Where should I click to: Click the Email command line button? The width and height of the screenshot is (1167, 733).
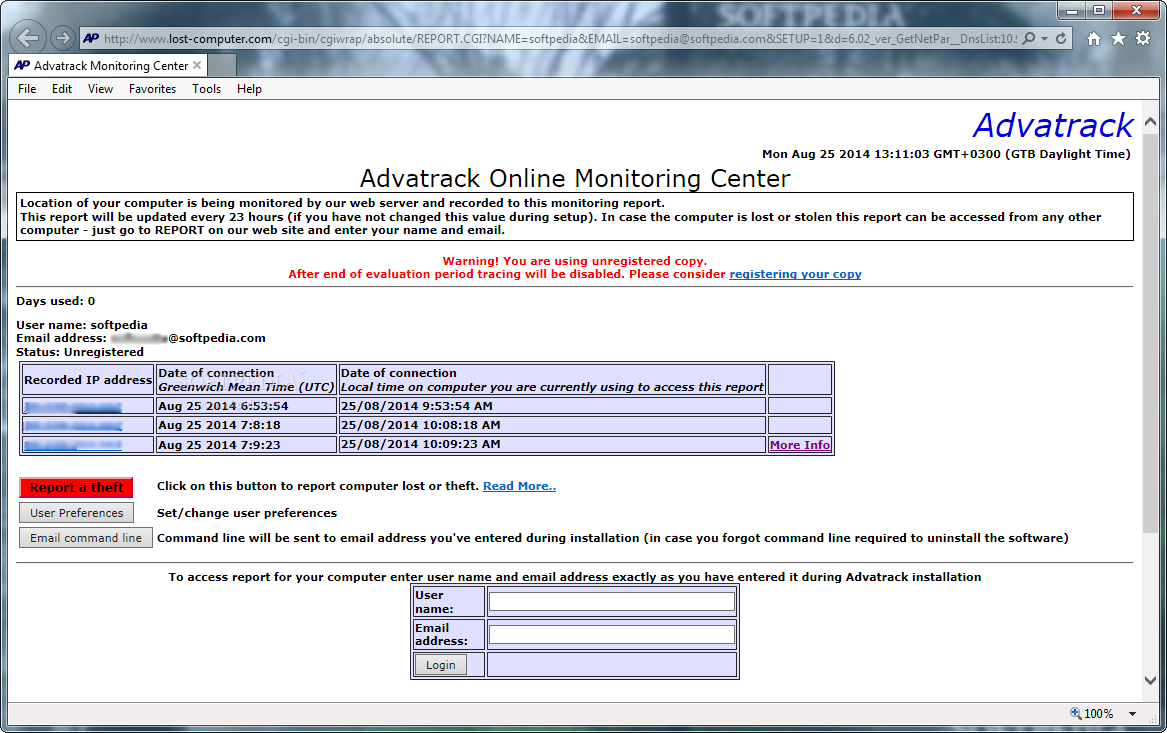tap(86, 538)
